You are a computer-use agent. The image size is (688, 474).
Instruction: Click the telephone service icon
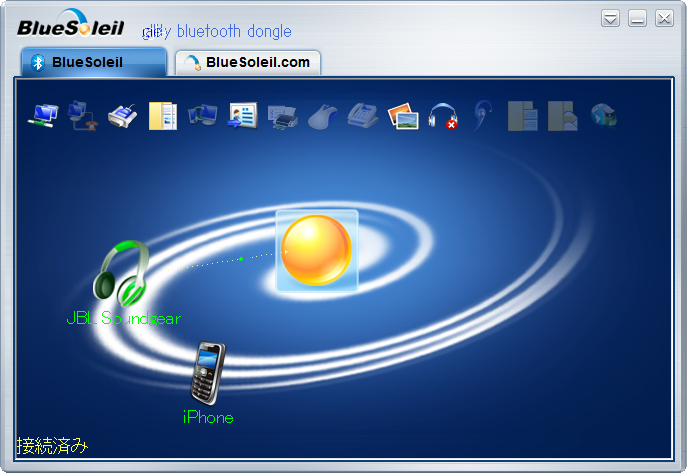pos(362,116)
